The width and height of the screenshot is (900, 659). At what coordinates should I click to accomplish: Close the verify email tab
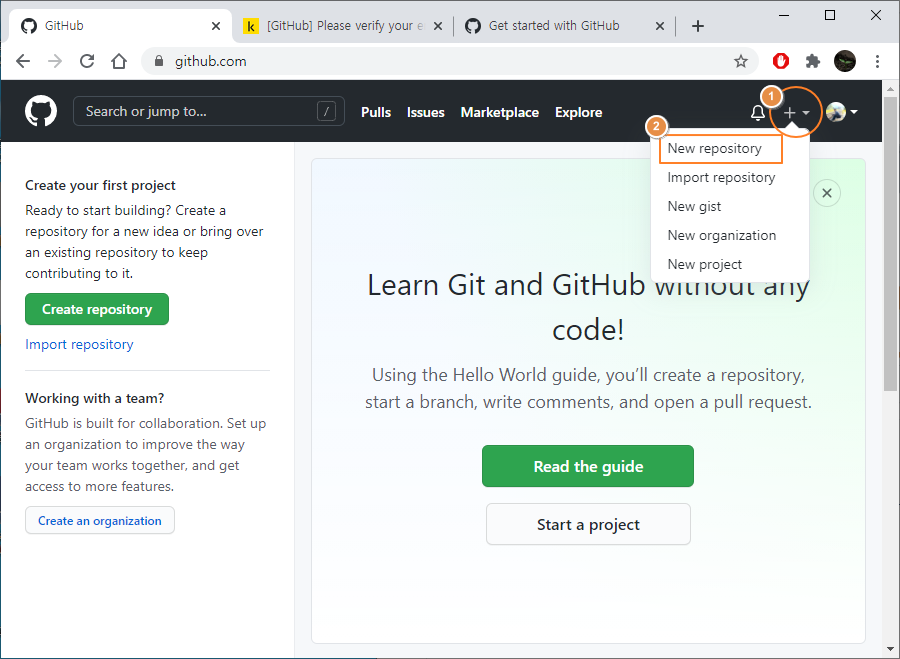click(438, 26)
